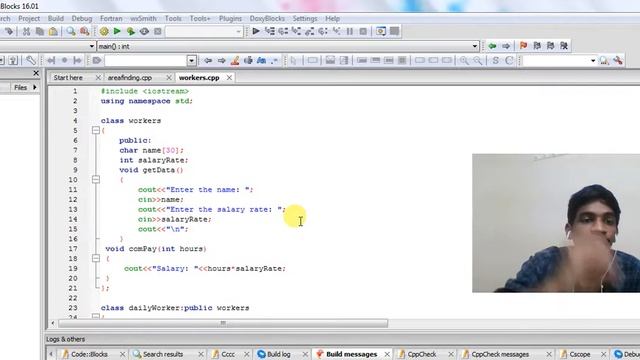Collapse class workers fold at line 5

coord(96,130)
